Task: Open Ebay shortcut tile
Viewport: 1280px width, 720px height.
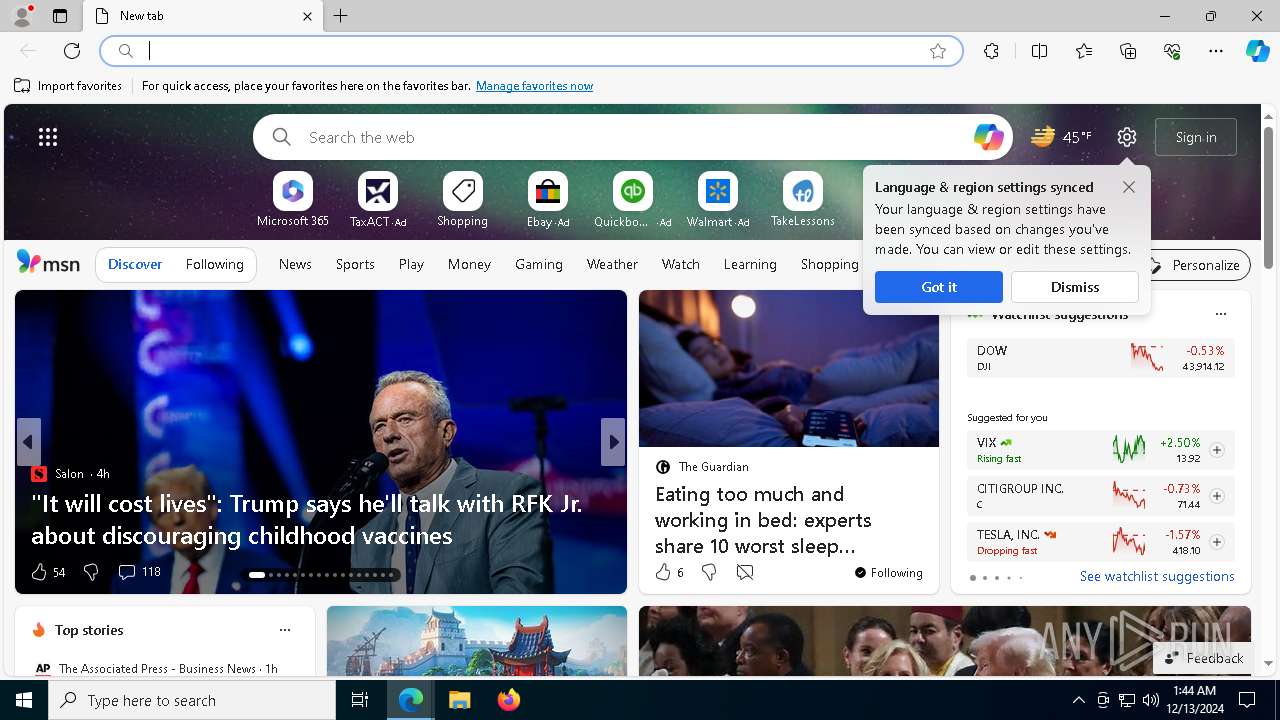Action: coord(548,200)
